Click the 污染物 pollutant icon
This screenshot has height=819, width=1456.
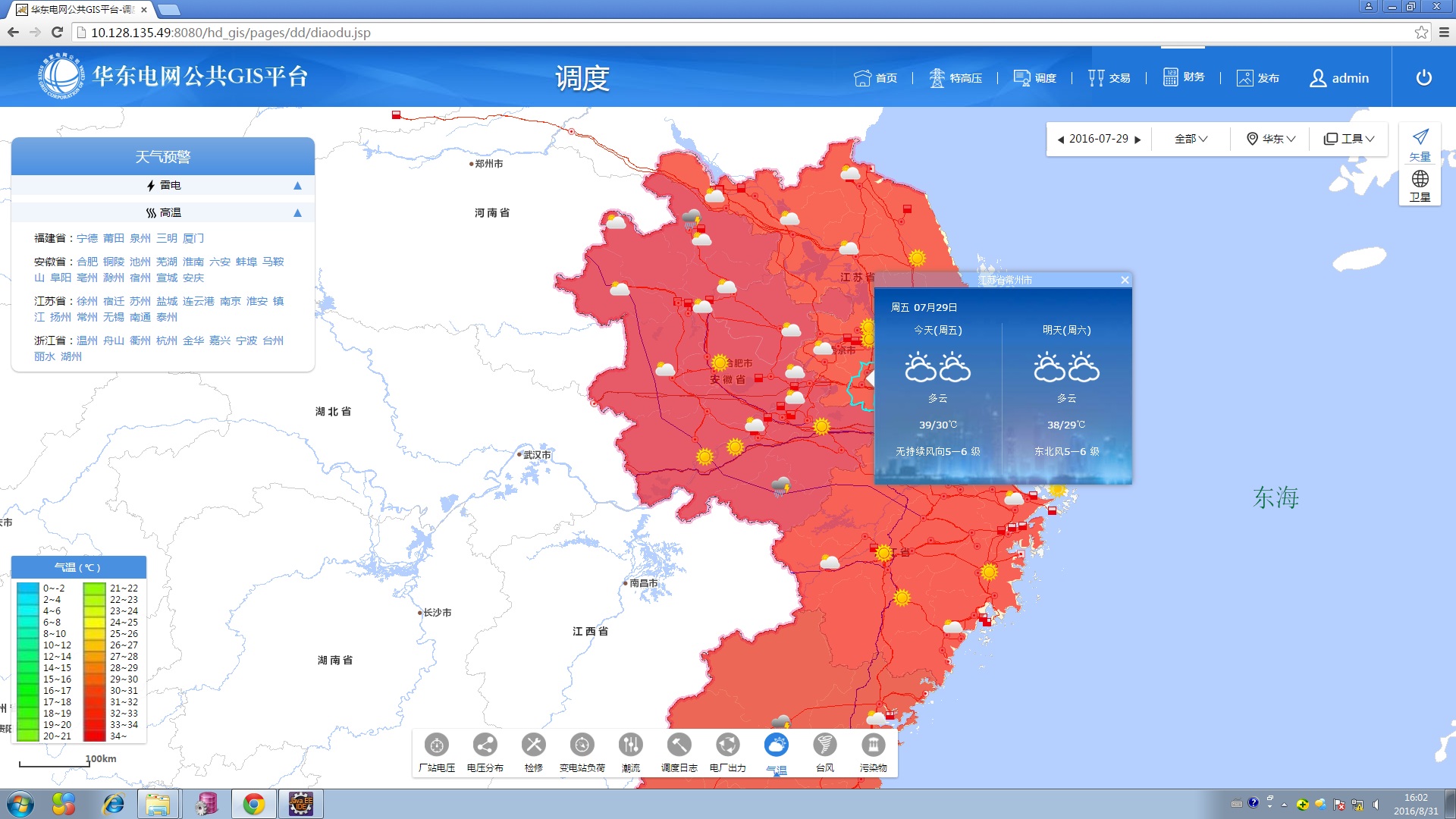click(873, 745)
